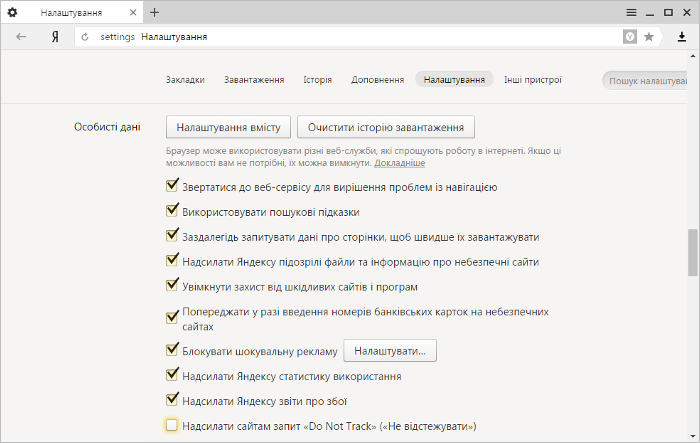Reload the page with the refresh icon

click(85, 37)
